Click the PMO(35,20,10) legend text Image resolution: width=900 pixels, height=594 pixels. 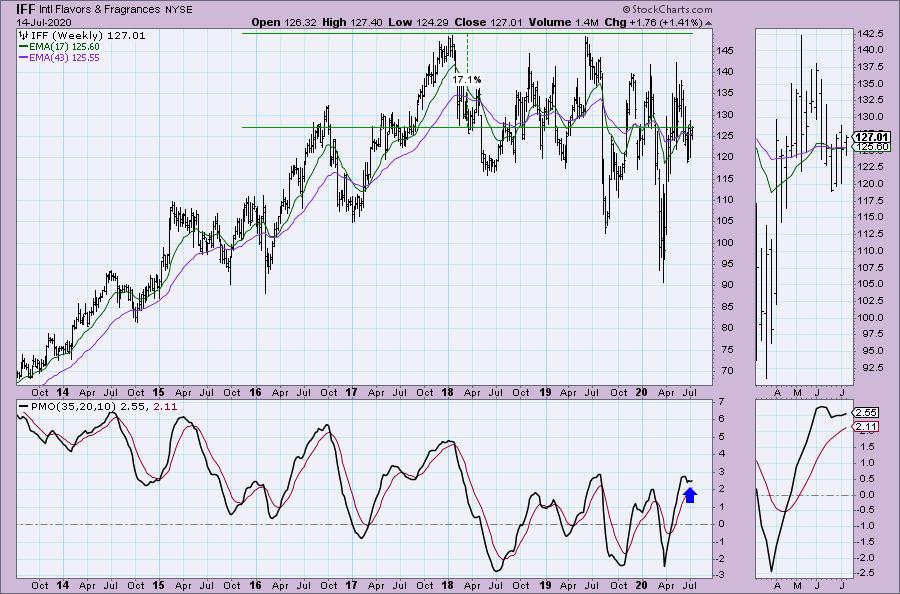pyautogui.click(x=73, y=406)
